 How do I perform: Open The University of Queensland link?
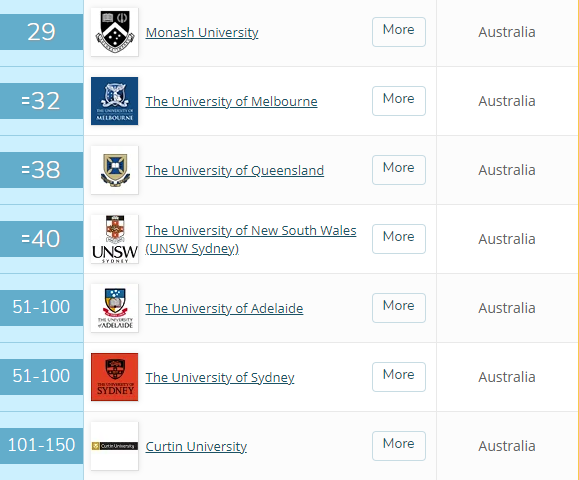(x=235, y=171)
